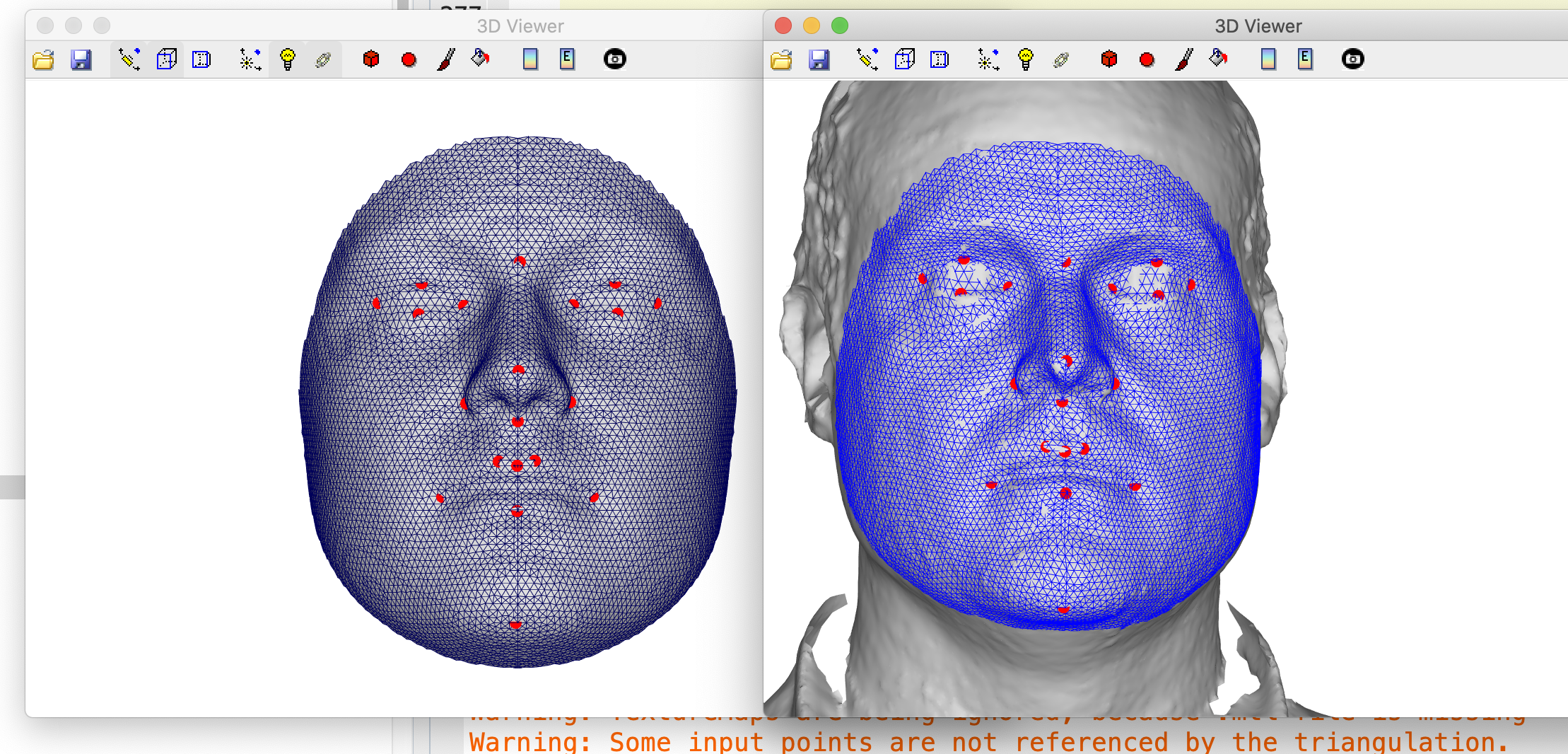The width and height of the screenshot is (1568, 754).
Task: Minimize the right 3D Viewer with the yellow button
Action: (812, 26)
